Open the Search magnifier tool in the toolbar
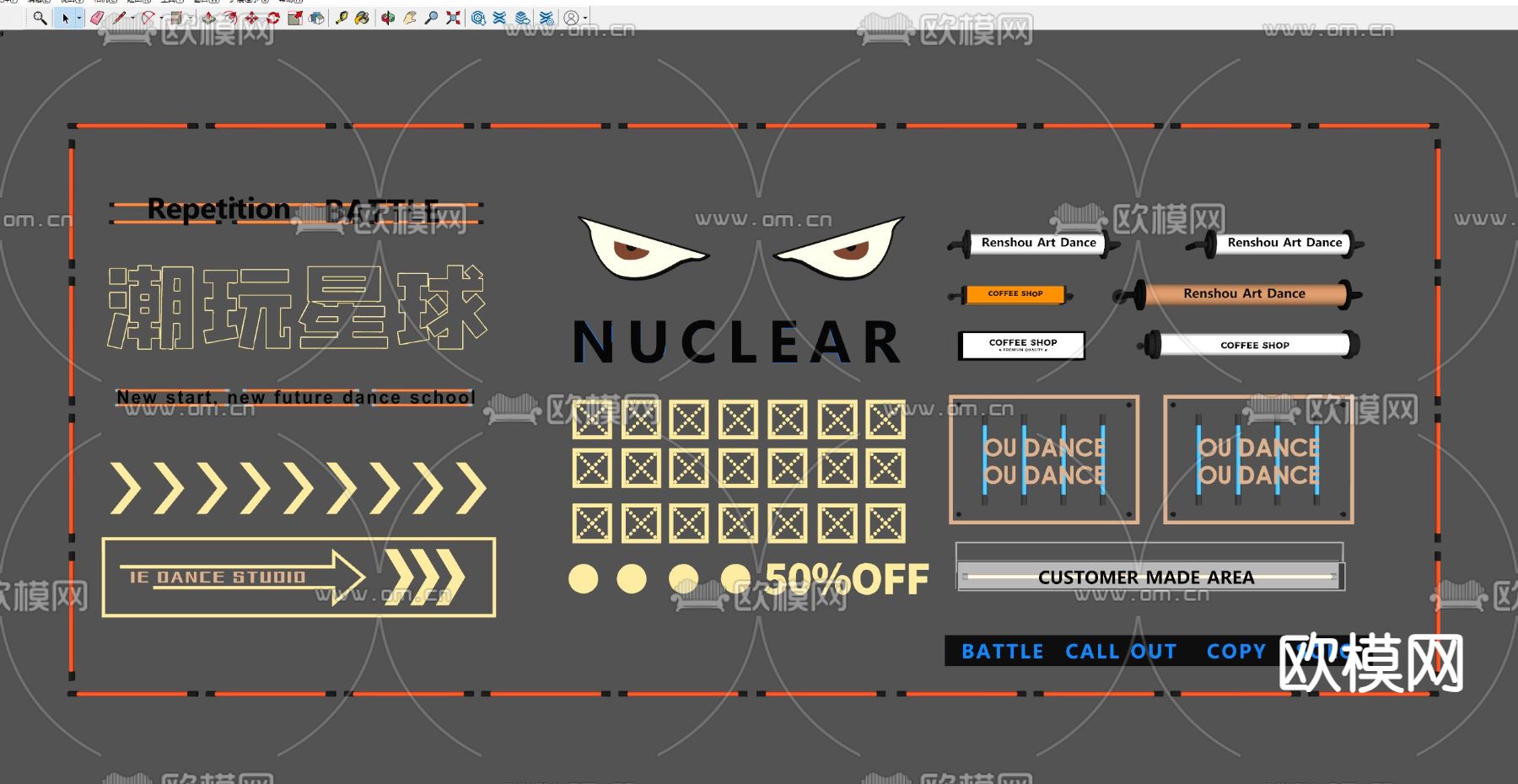Screen dimensions: 1518x784 pyautogui.click(x=40, y=18)
